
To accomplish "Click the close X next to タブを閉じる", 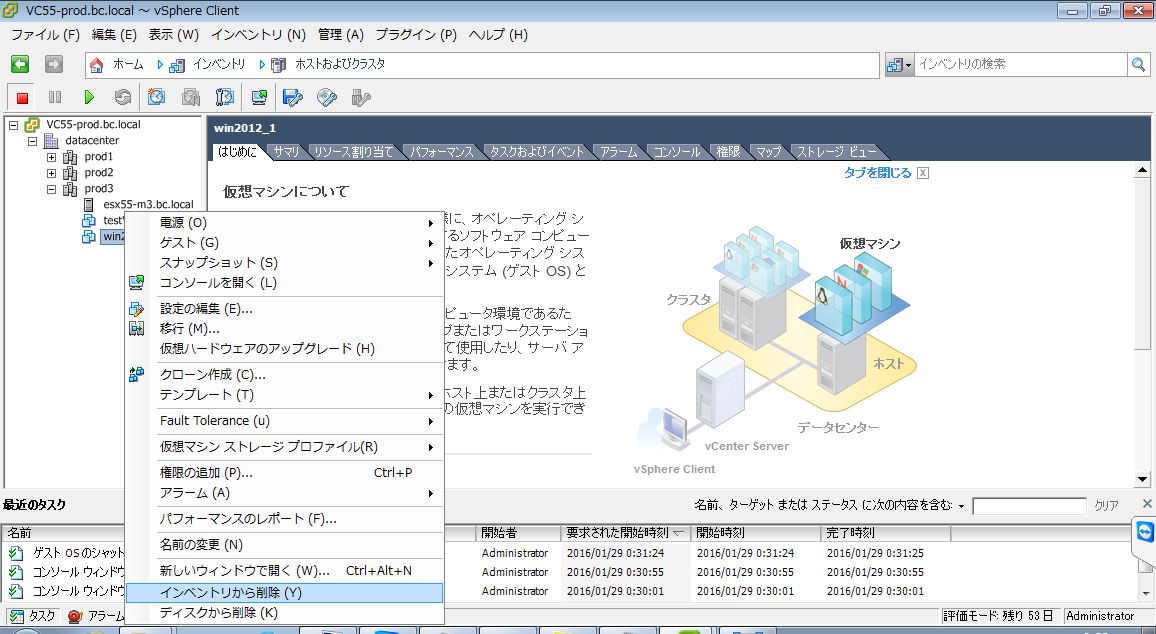I will pos(923,173).
